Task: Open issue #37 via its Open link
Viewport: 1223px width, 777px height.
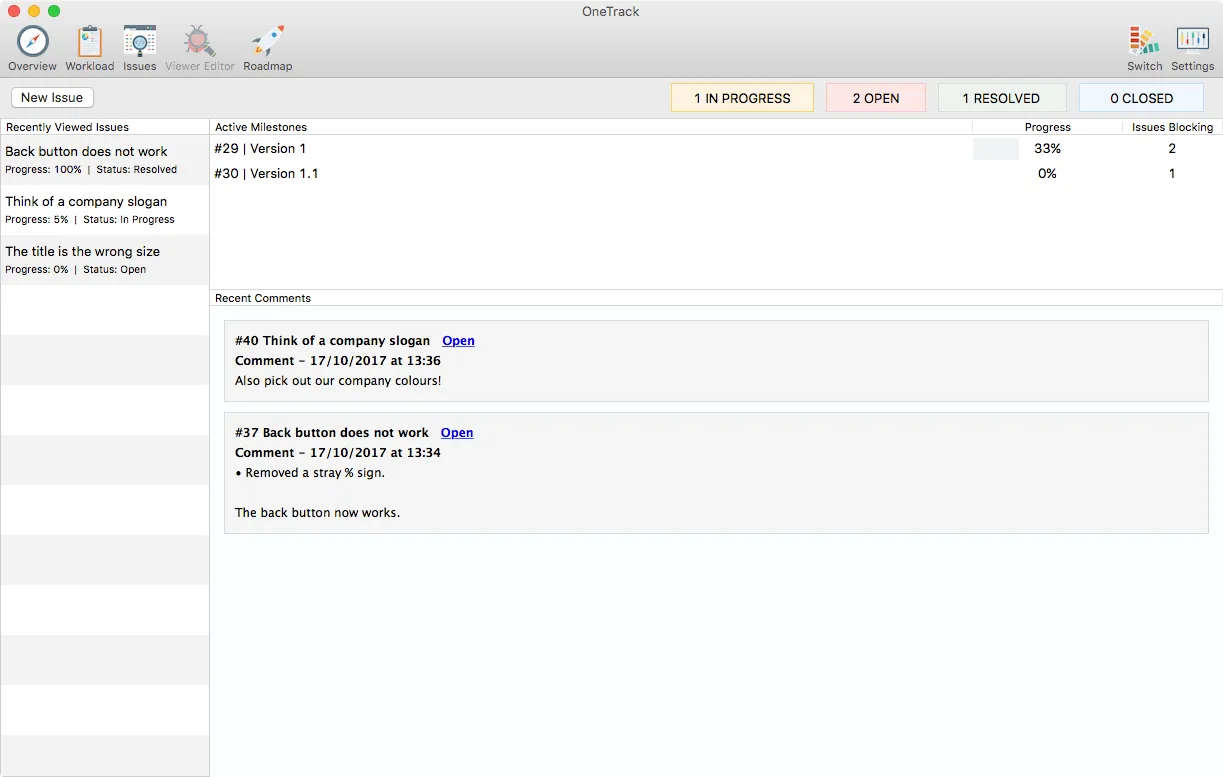Action: pyautogui.click(x=456, y=432)
